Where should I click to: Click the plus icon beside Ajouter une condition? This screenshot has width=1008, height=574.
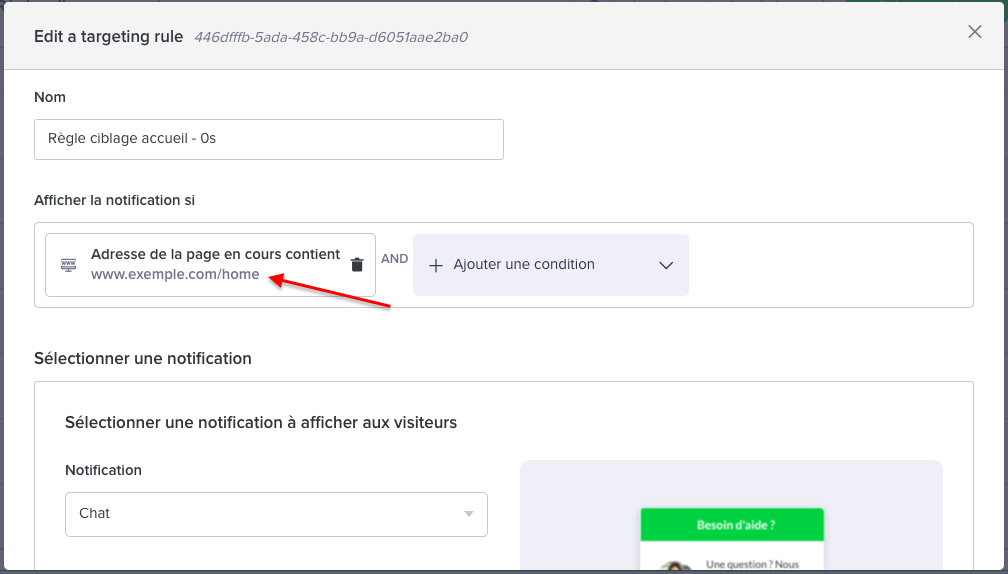pyautogui.click(x=436, y=265)
